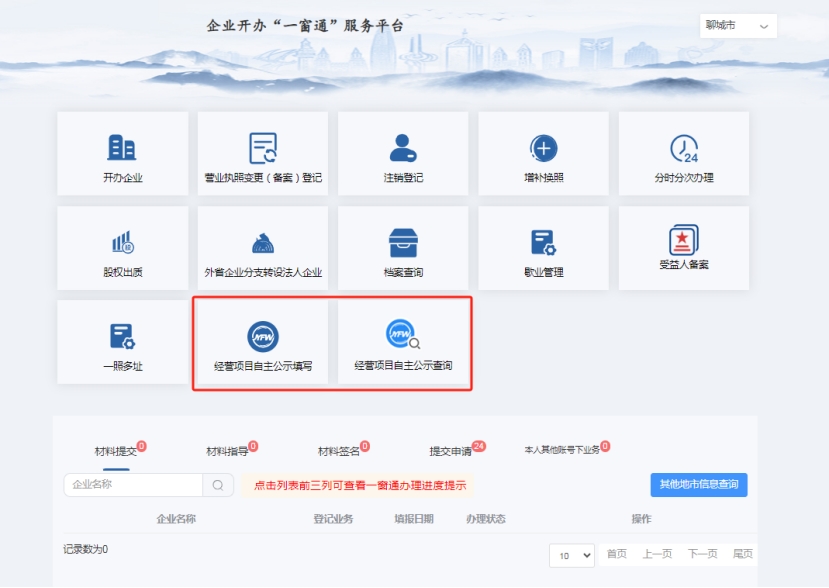Open the 开办企业 building icon
829x588 pixels.
(x=122, y=147)
